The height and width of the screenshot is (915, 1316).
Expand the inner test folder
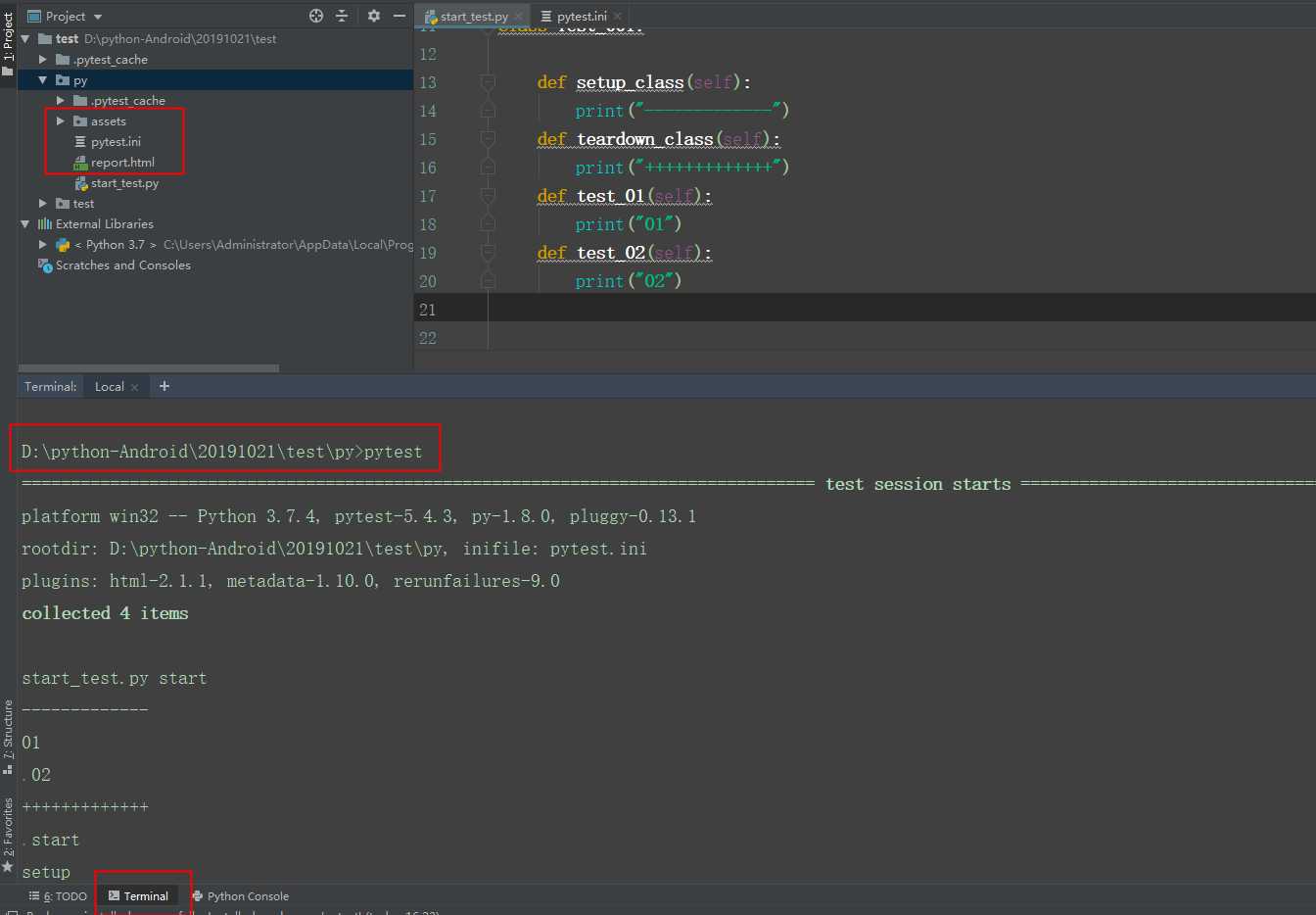click(x=43, y=204)
